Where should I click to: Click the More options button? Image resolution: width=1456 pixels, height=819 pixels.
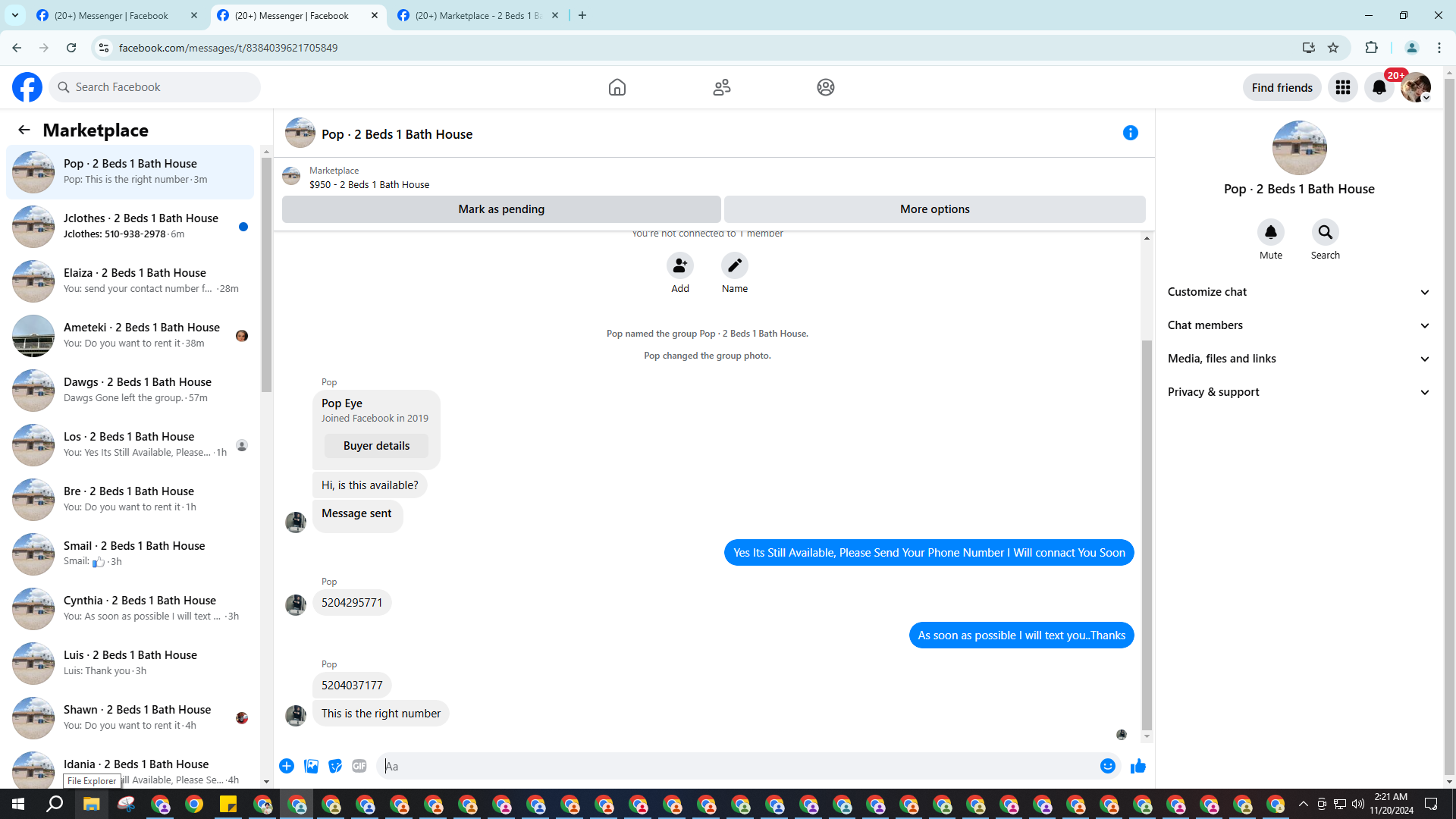(934, 209)
